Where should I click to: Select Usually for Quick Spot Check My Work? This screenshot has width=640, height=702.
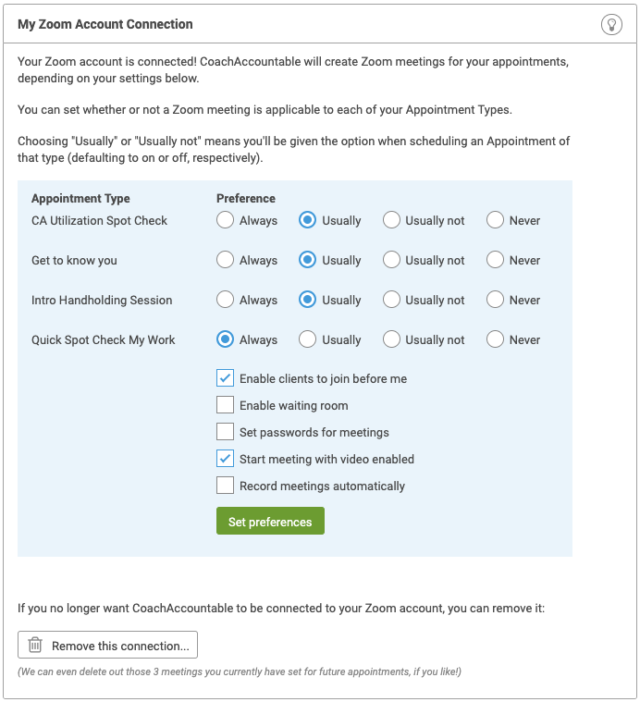(x=307, y=339)
